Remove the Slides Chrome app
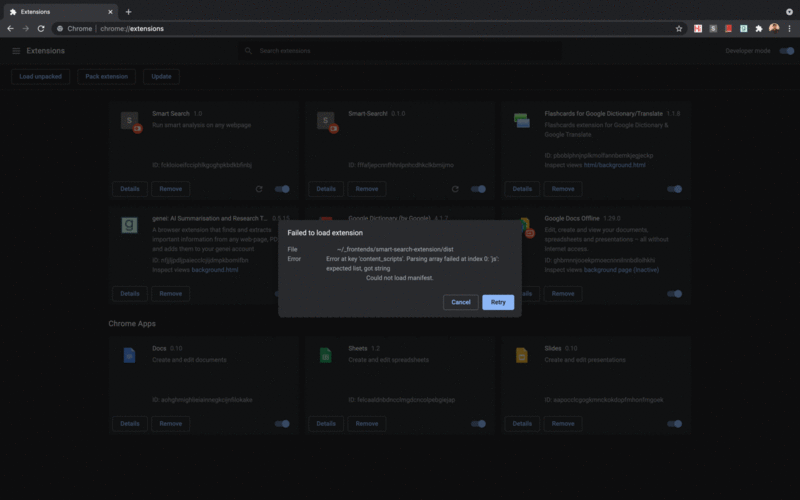The height and width of the screenshot is (500, 800). point(563,423)
